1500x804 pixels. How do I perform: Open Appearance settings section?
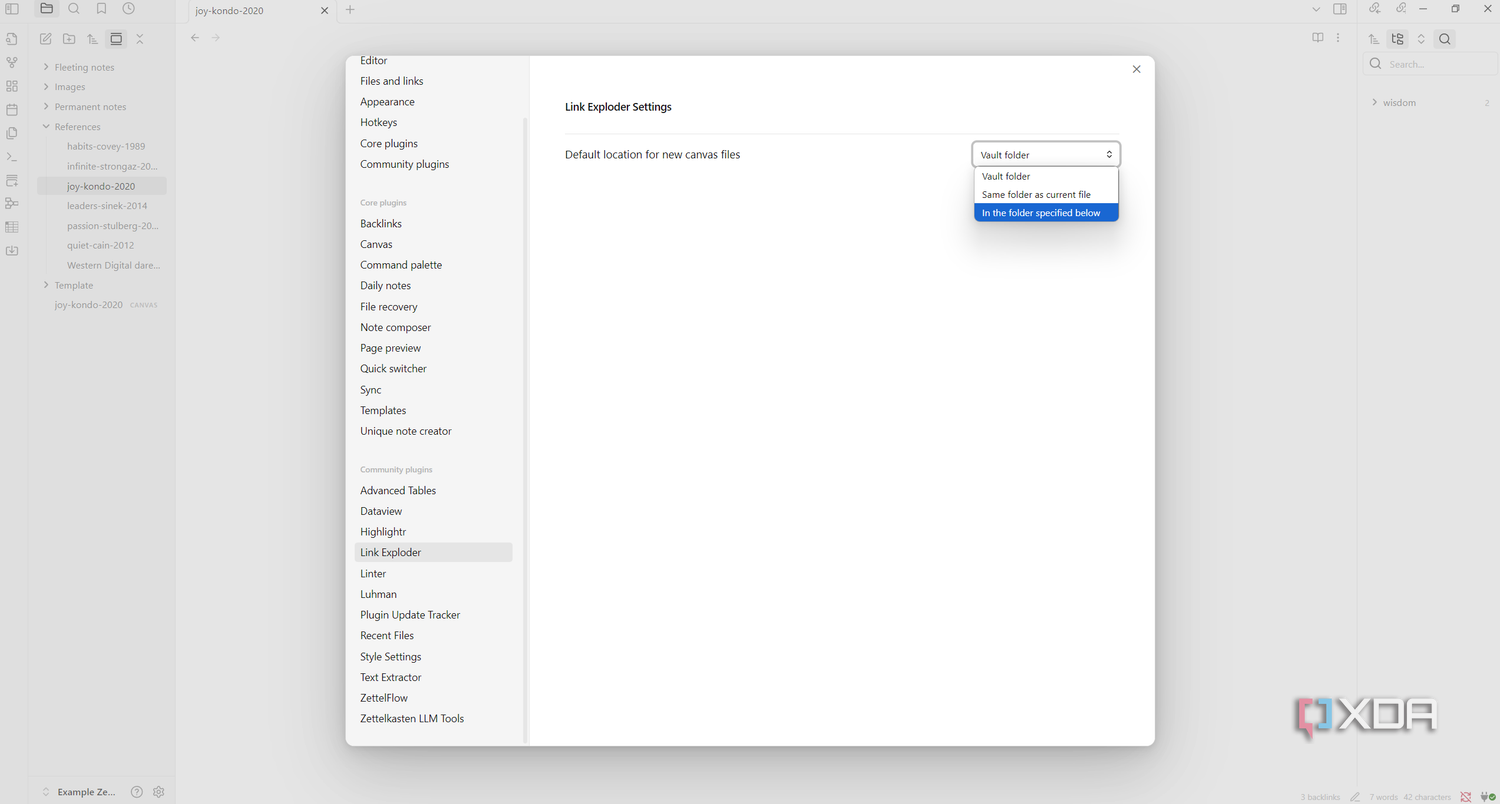[x=387, y=102]
